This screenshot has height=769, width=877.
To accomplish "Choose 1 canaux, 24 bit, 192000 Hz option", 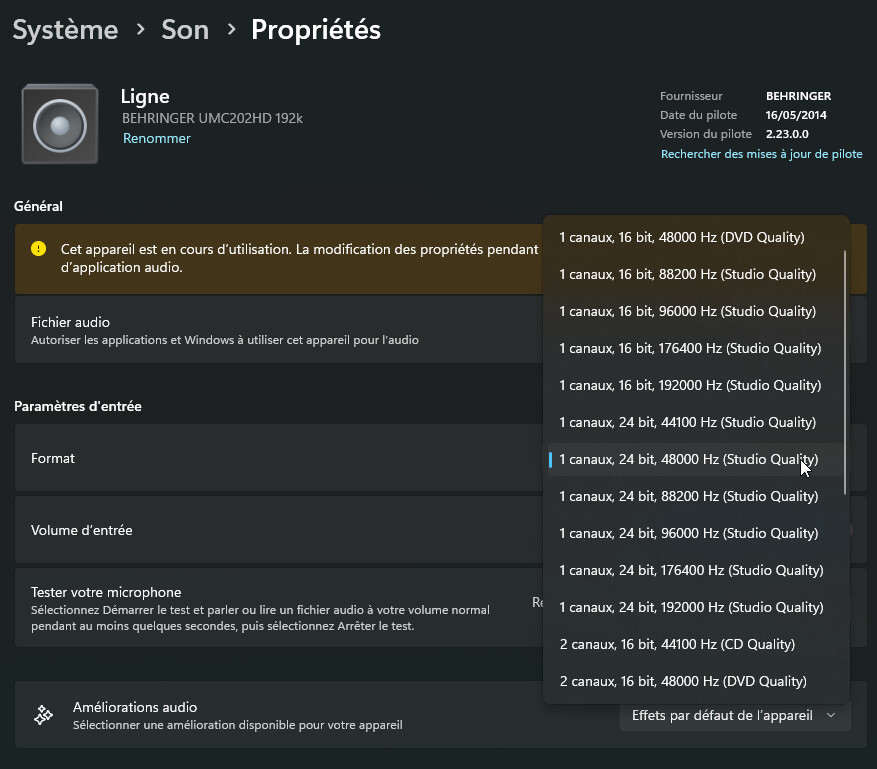I will pos(691,607).
